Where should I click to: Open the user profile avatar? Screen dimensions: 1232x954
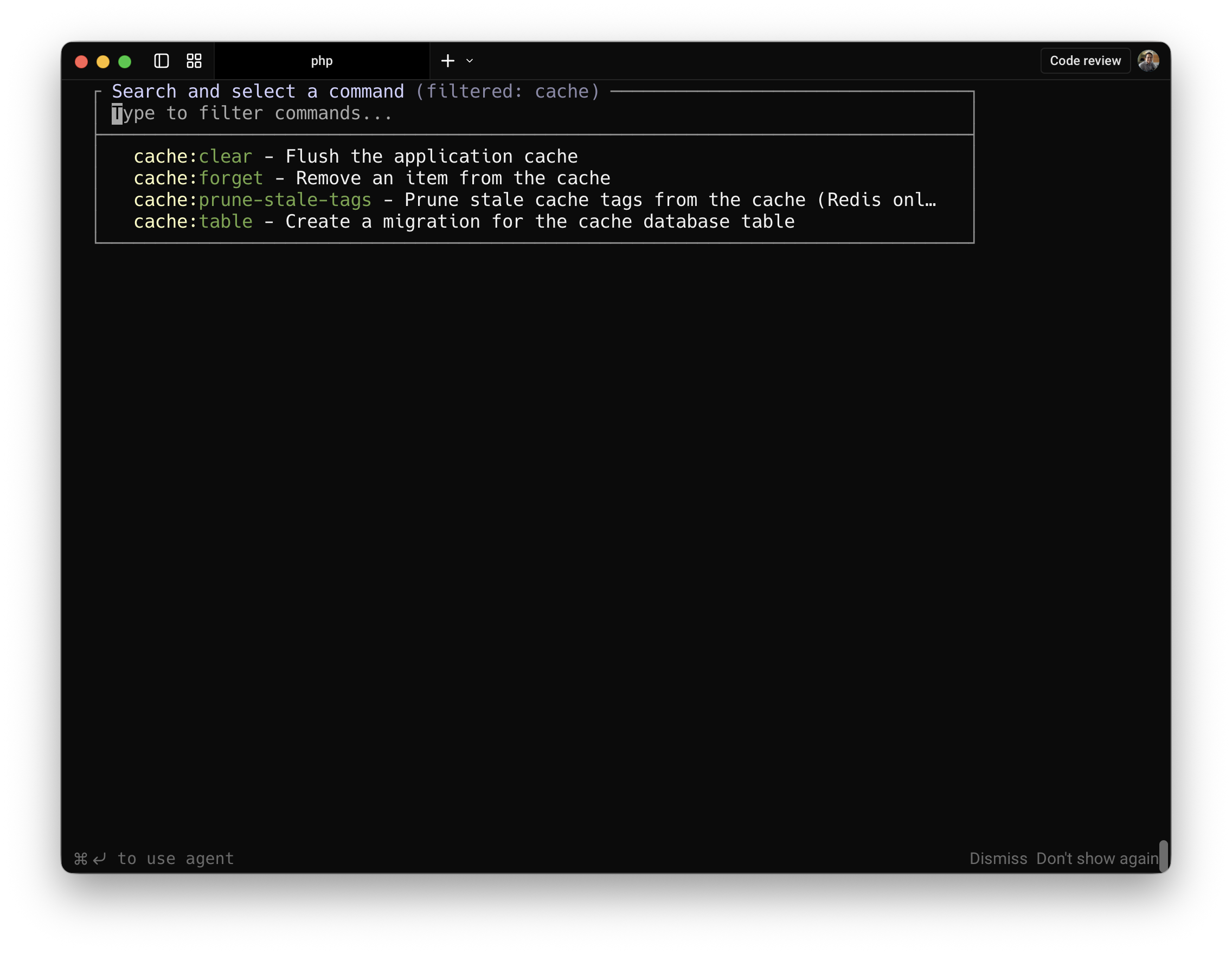coord(1148,61)
